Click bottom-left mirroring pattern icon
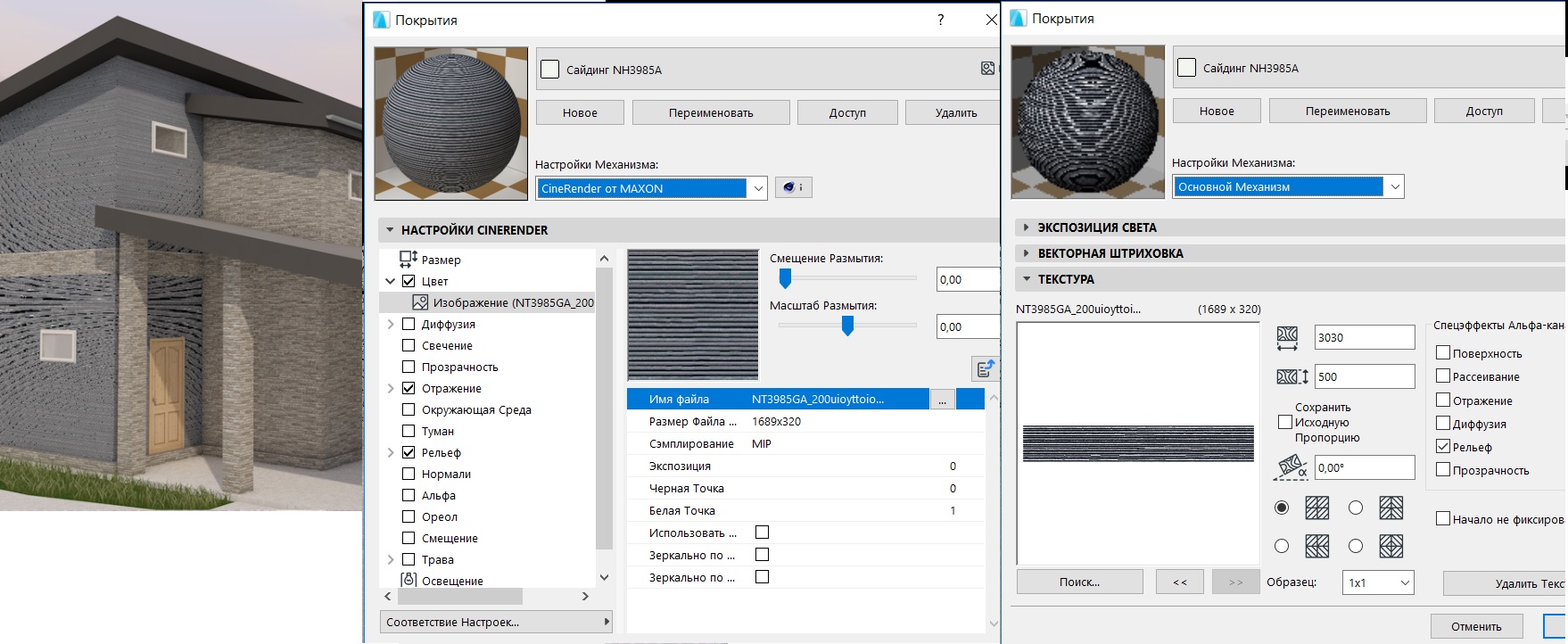 (1316, 546)
